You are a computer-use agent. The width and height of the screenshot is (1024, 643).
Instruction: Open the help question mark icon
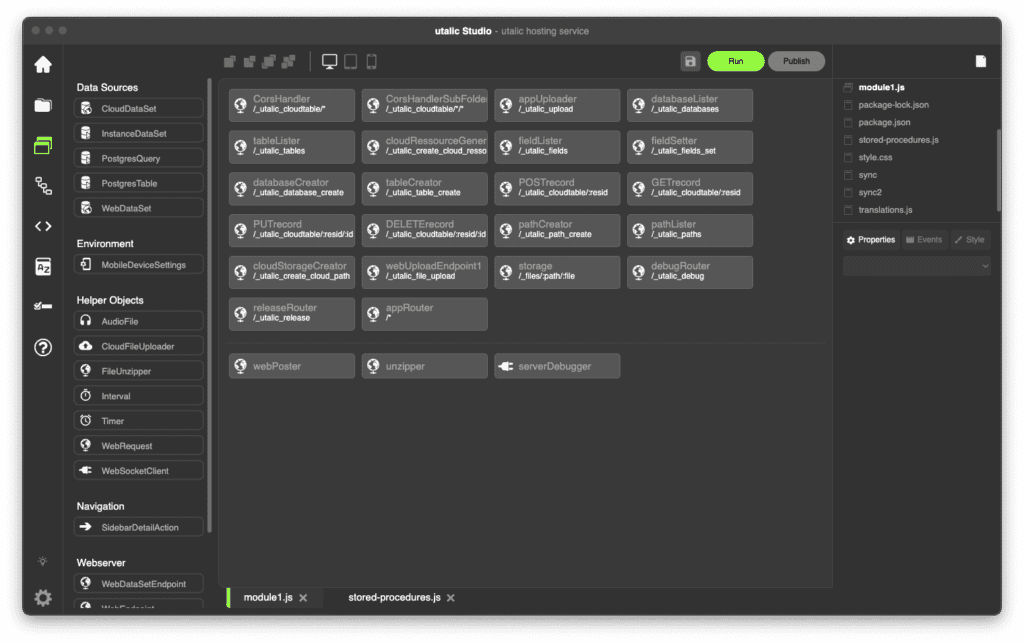43,348
